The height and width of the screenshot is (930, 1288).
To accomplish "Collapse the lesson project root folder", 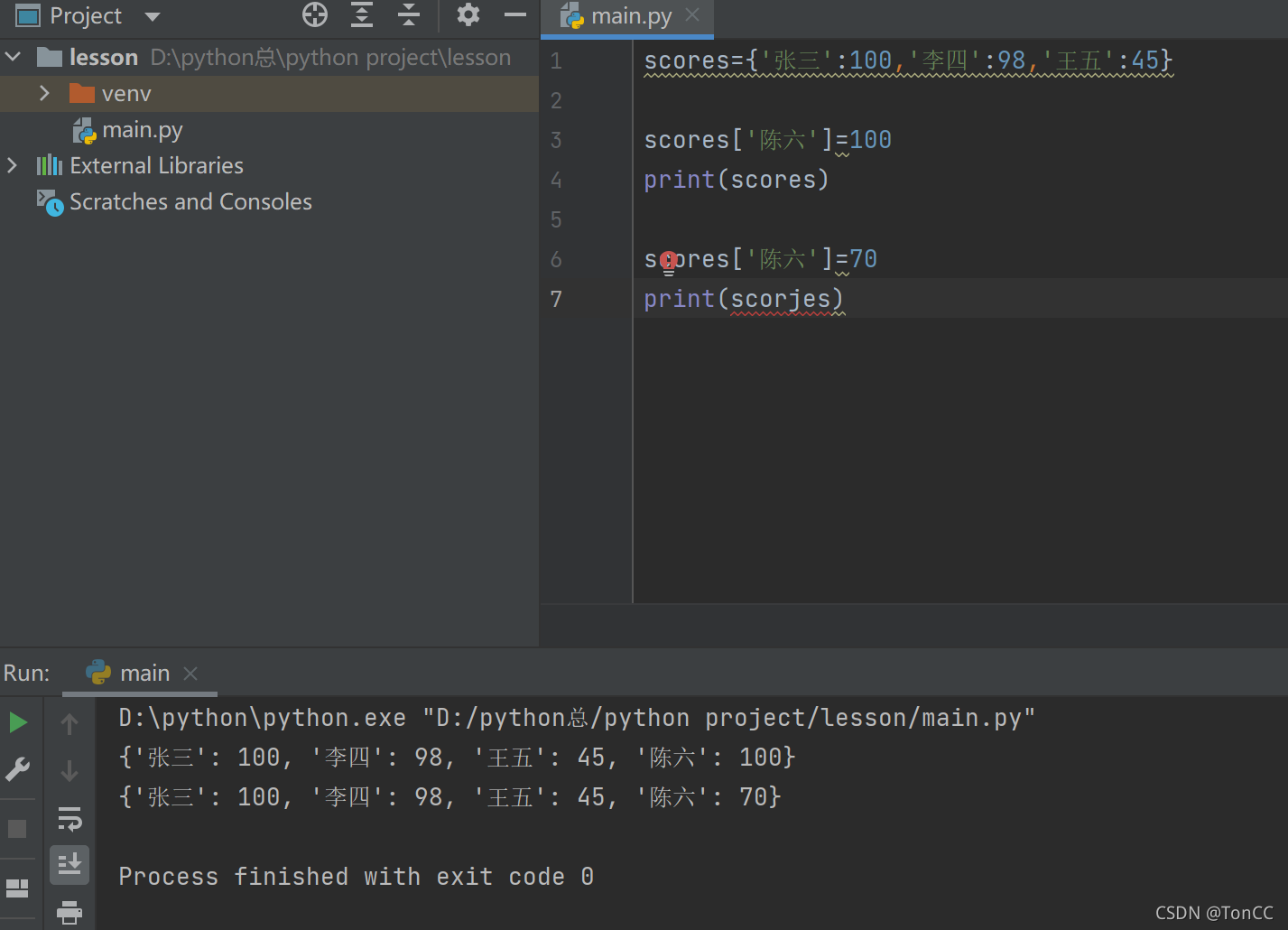I will (x=14, y=57).
